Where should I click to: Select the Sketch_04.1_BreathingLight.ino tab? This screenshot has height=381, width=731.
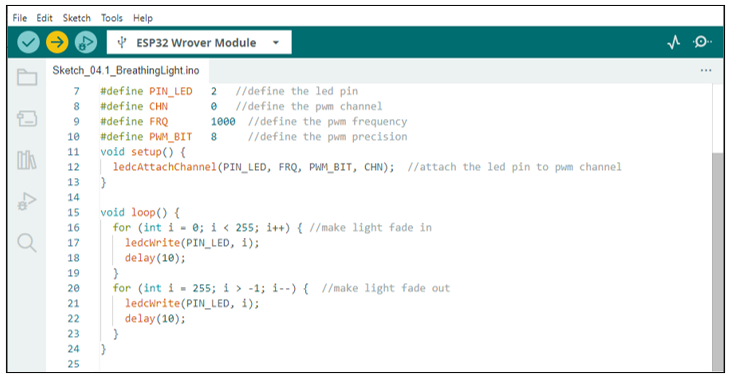[x=126, y=70]
